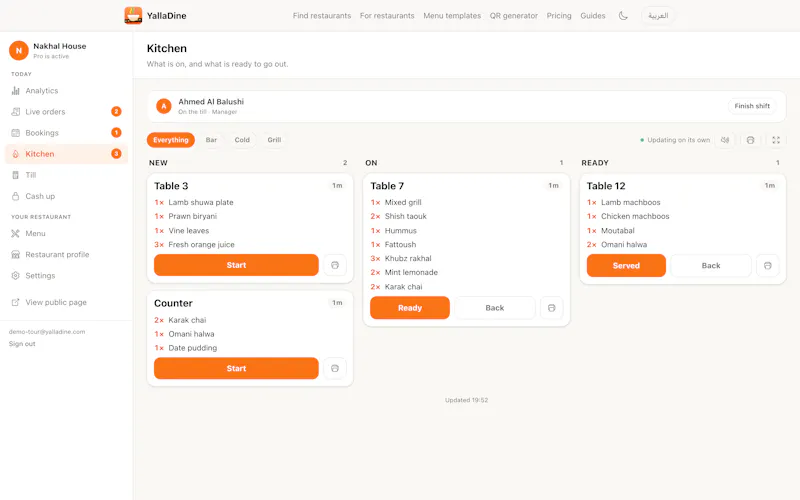Viewport: 800px width, 500px height.
Task: Open Live orders icon in sidebar
Action: pyautogui.click(x=16, y=112)
